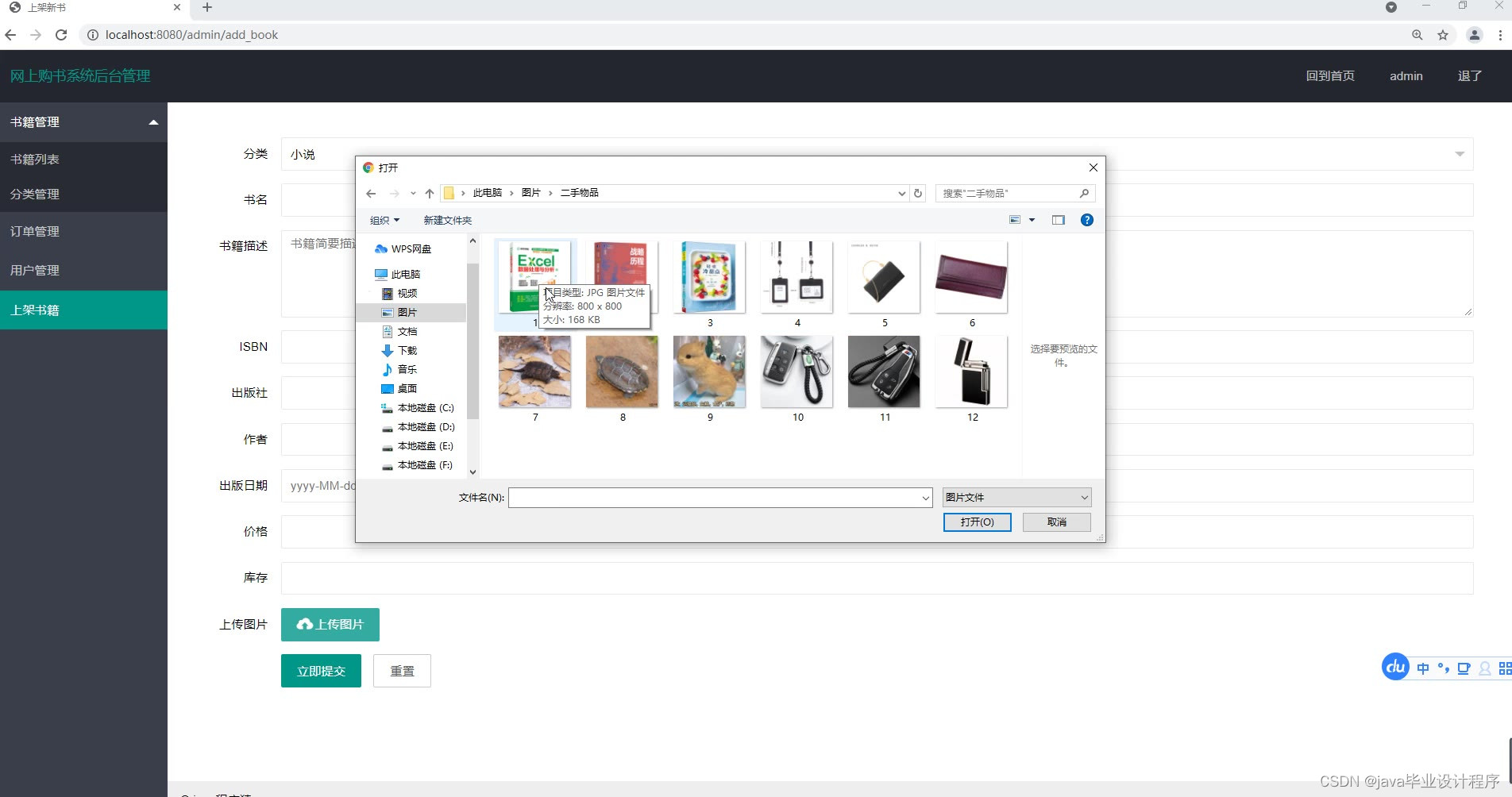Viewport: 1512px width, 797px height.
Task: Select turtle image 8
Action: click(622, 372)
